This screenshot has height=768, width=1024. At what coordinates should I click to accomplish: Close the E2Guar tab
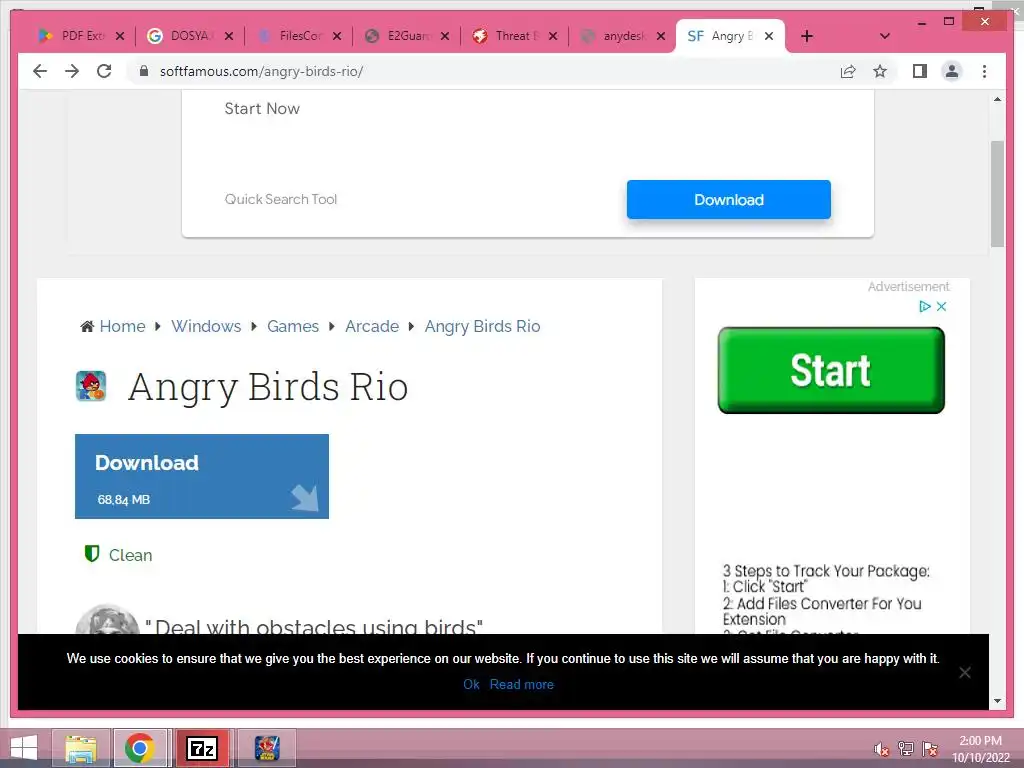pyautogui.click(x=445, y=36)
